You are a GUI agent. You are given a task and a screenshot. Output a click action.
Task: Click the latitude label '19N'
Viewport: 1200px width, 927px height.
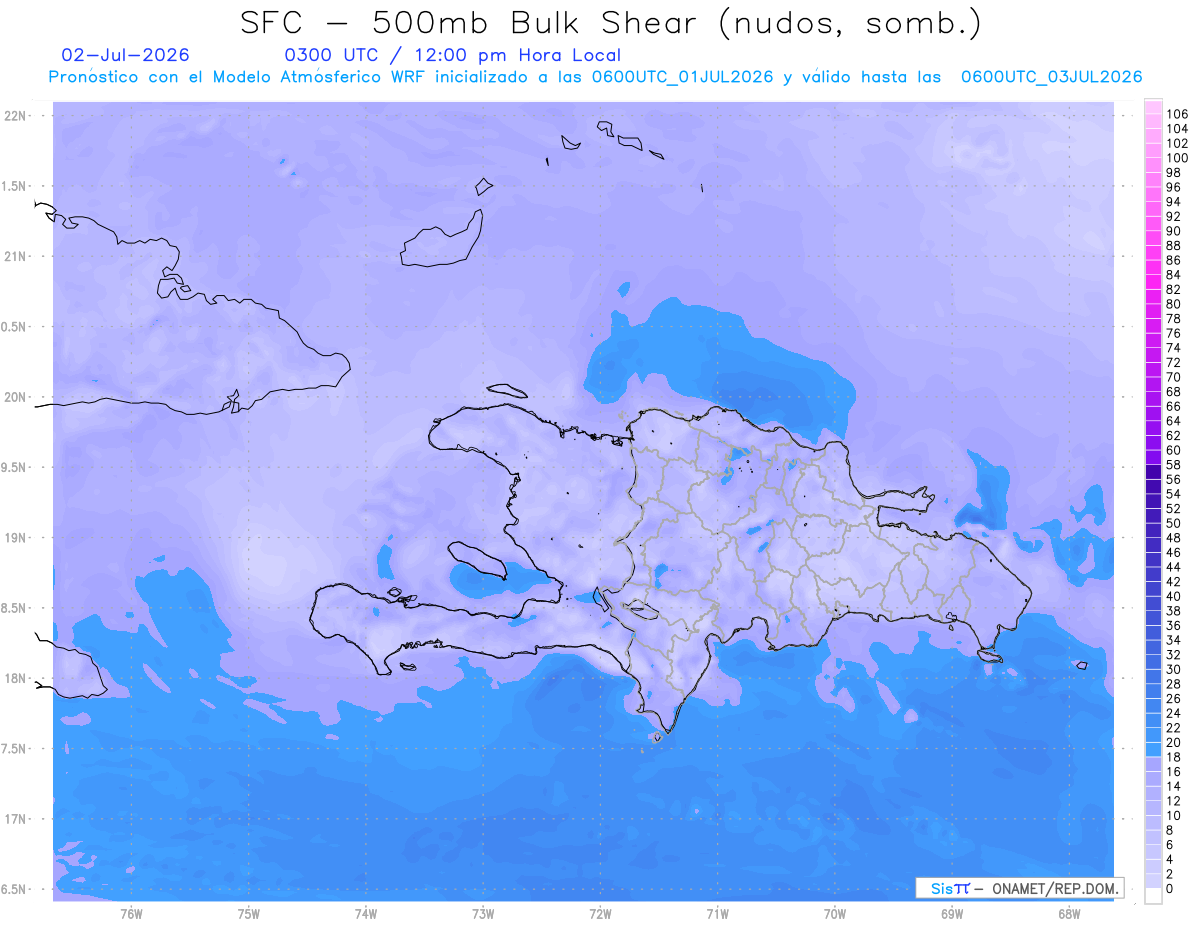(15, 538)
